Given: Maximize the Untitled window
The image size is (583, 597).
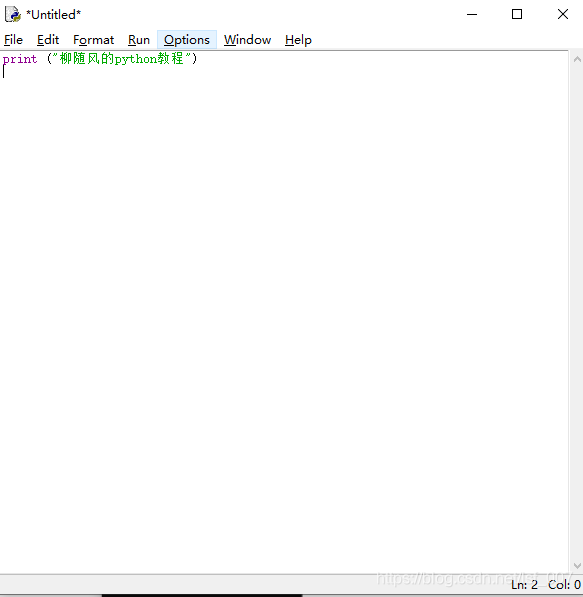Looking at the screenshot, I should (x=517, y=14).
